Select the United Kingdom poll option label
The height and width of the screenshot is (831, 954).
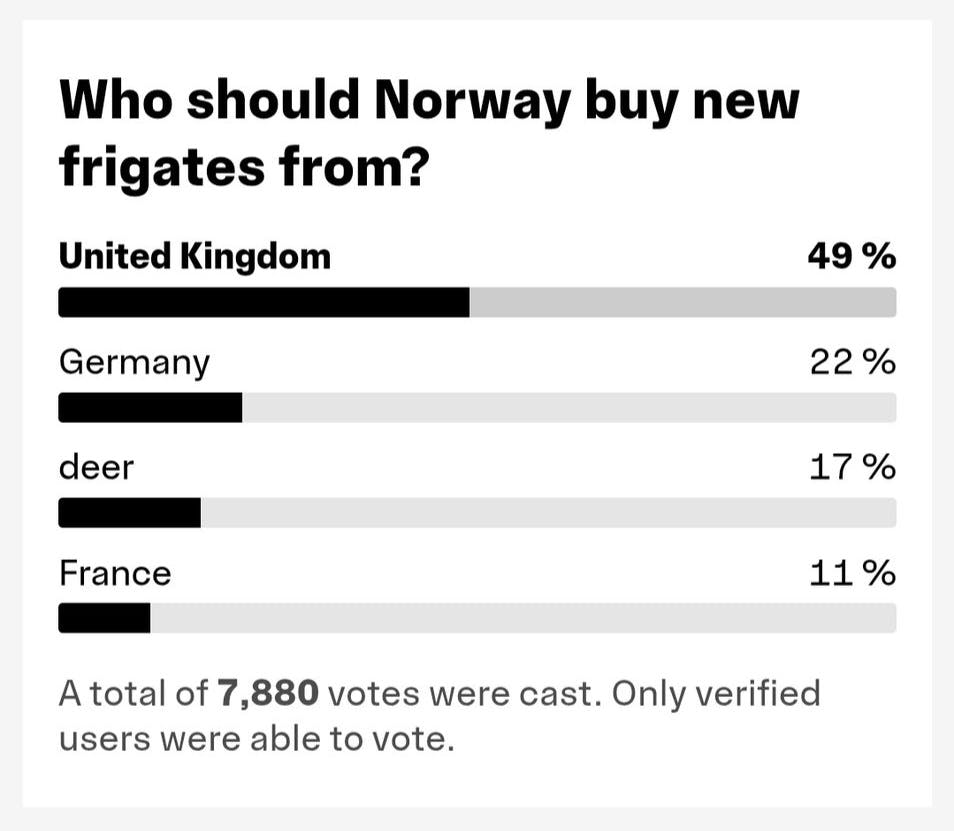coord(194,257)
